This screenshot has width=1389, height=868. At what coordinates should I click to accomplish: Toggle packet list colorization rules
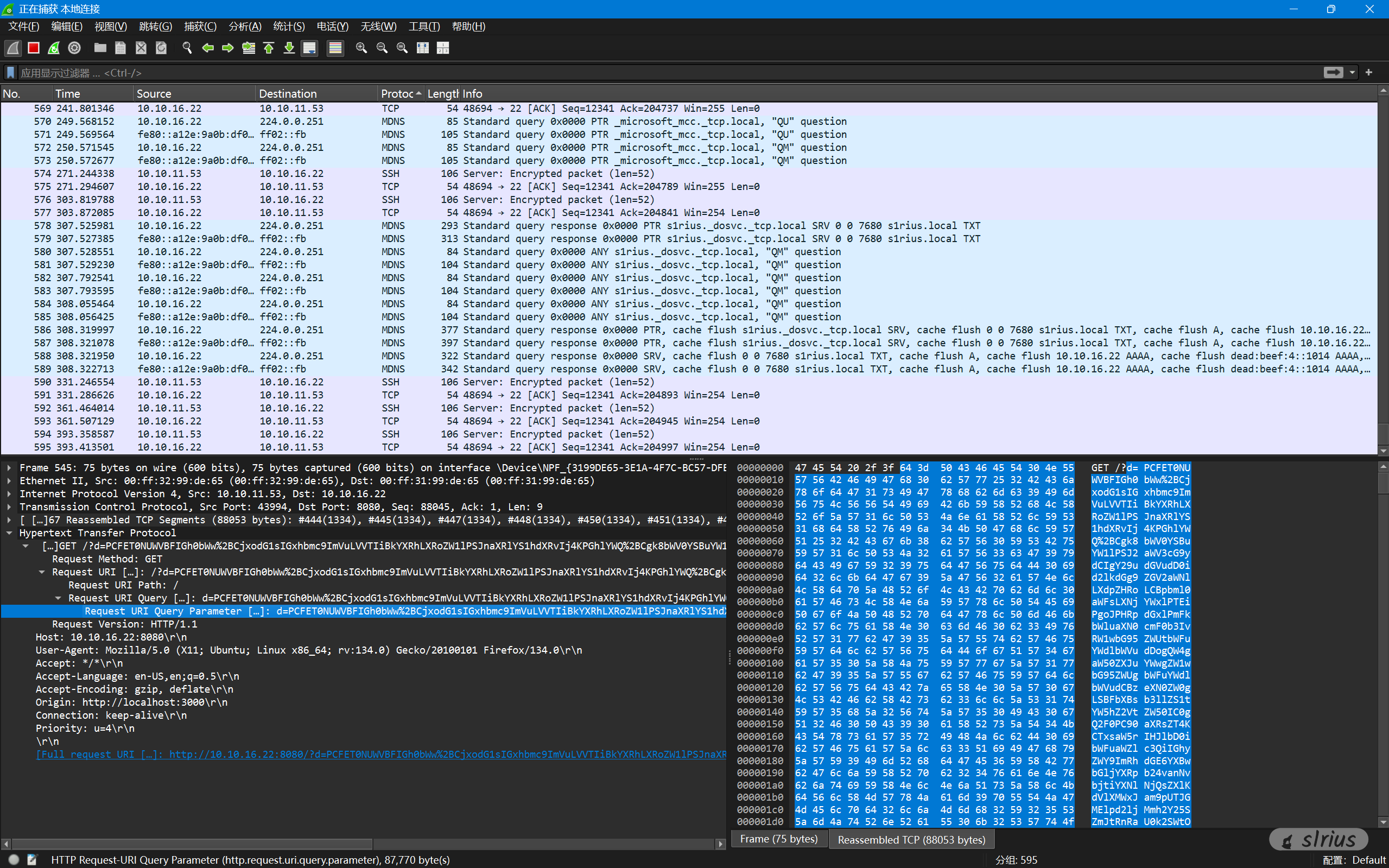(x=335, y=48)
